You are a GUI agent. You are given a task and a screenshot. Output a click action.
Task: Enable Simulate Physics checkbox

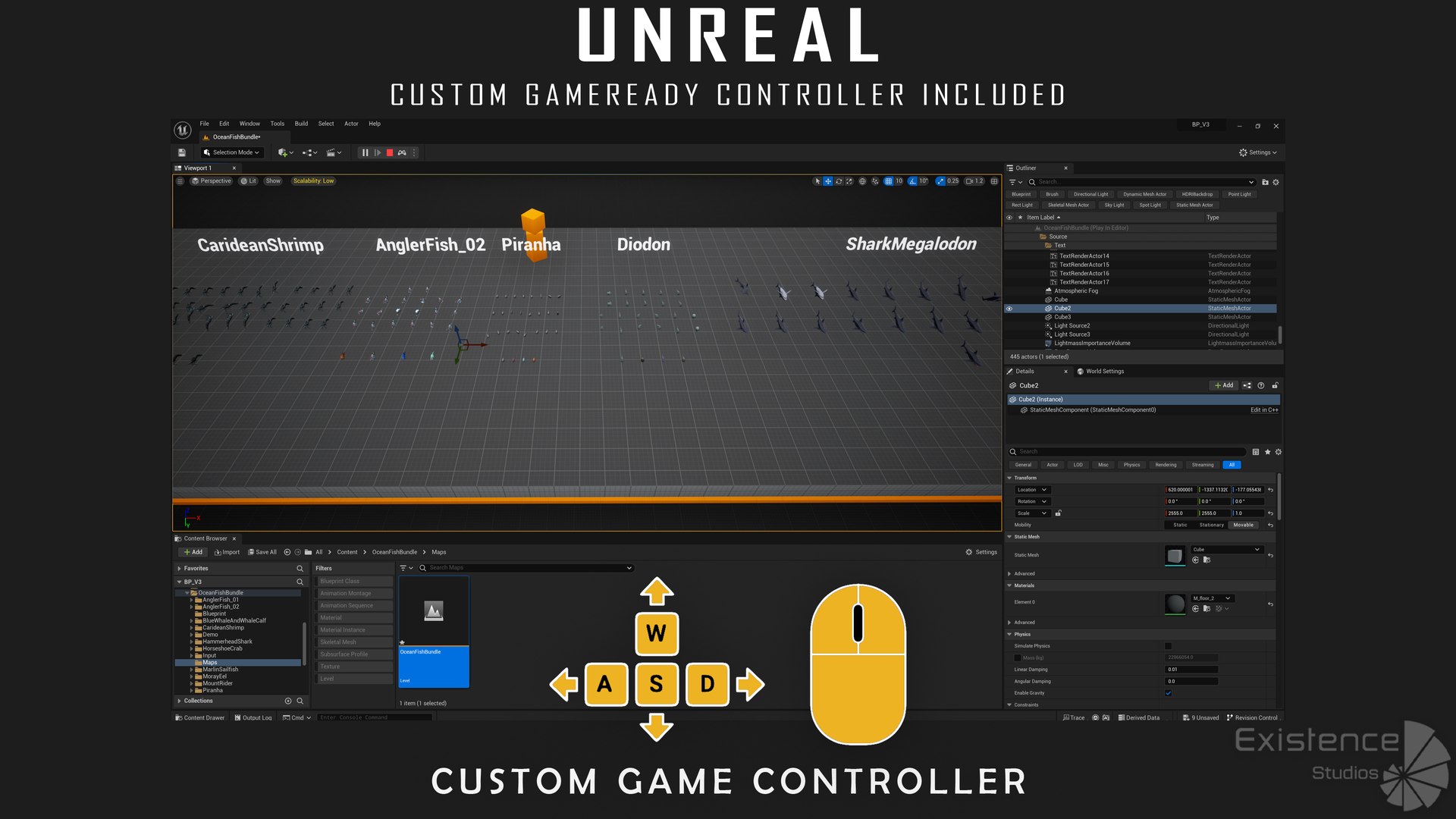click(x=1168, y=646)
